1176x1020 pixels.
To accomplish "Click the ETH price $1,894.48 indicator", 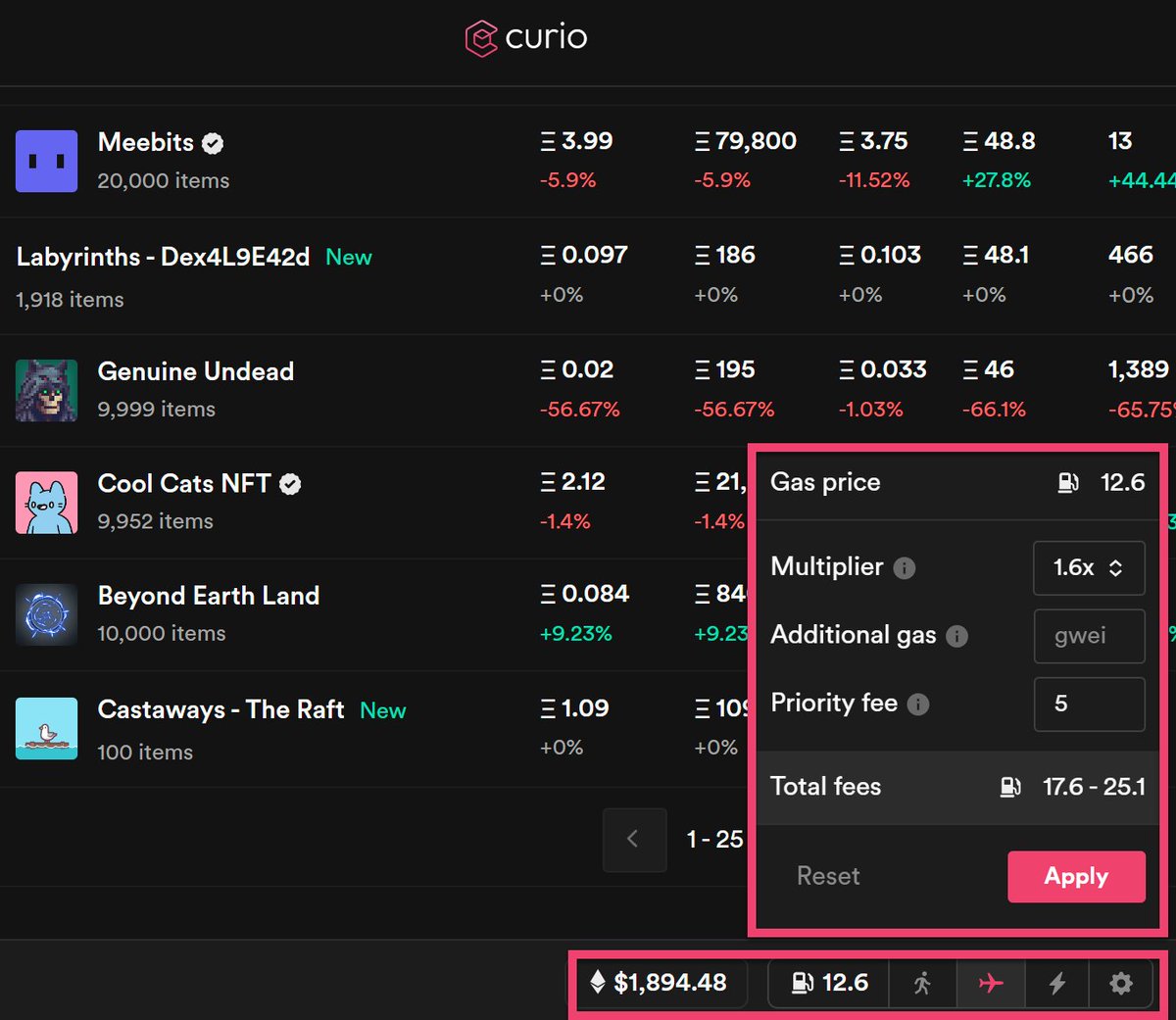I will click(661, 983).
